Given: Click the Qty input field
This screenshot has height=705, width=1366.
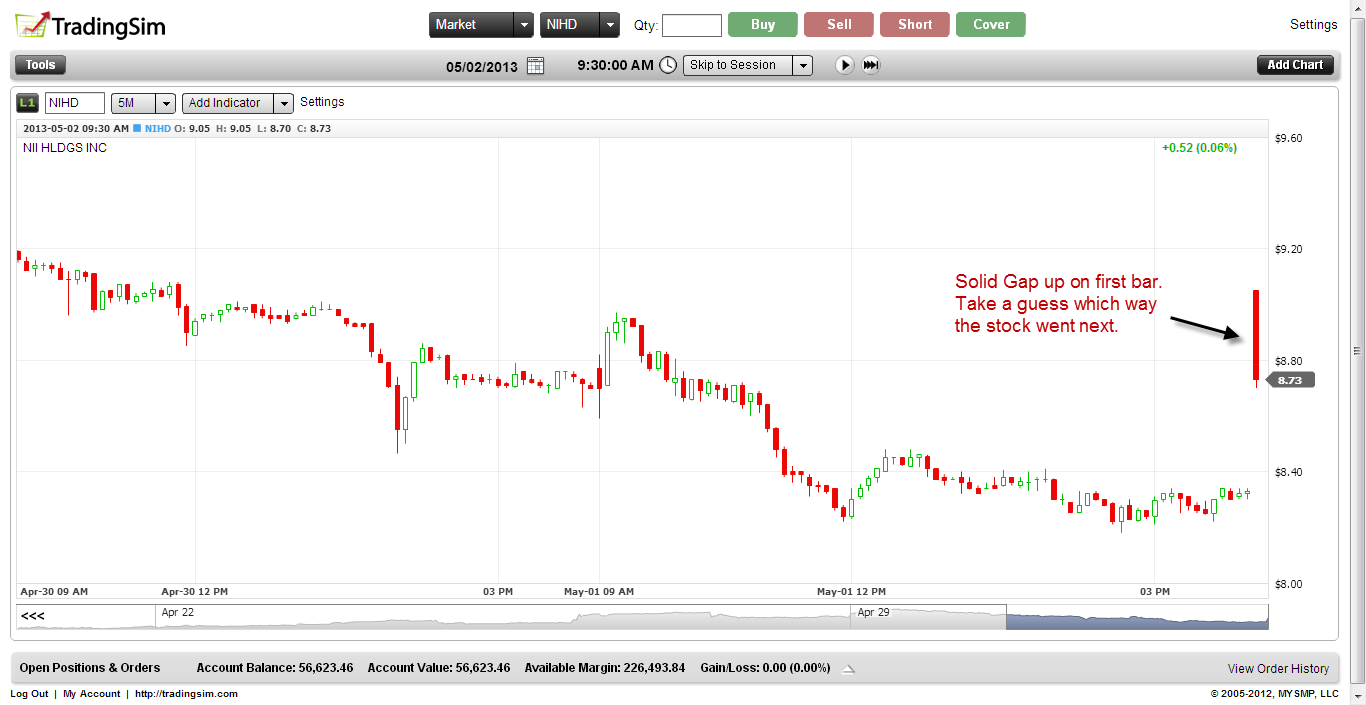Looking at the screenshot, I should pos(691,25).
